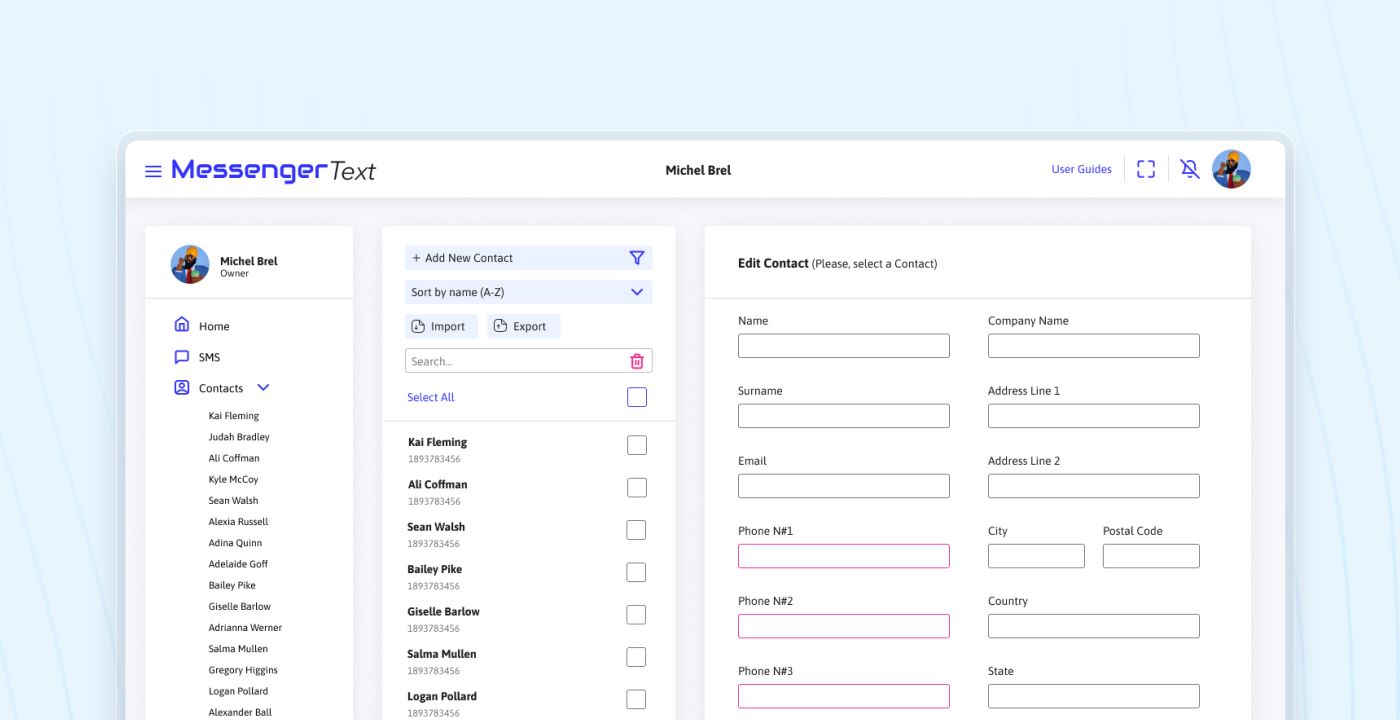Image resolution: width=1400 pixels, height=720 pixels.
Task: Click the trash icon in search box
Action: pyautogui.click(x=637, y=361)
